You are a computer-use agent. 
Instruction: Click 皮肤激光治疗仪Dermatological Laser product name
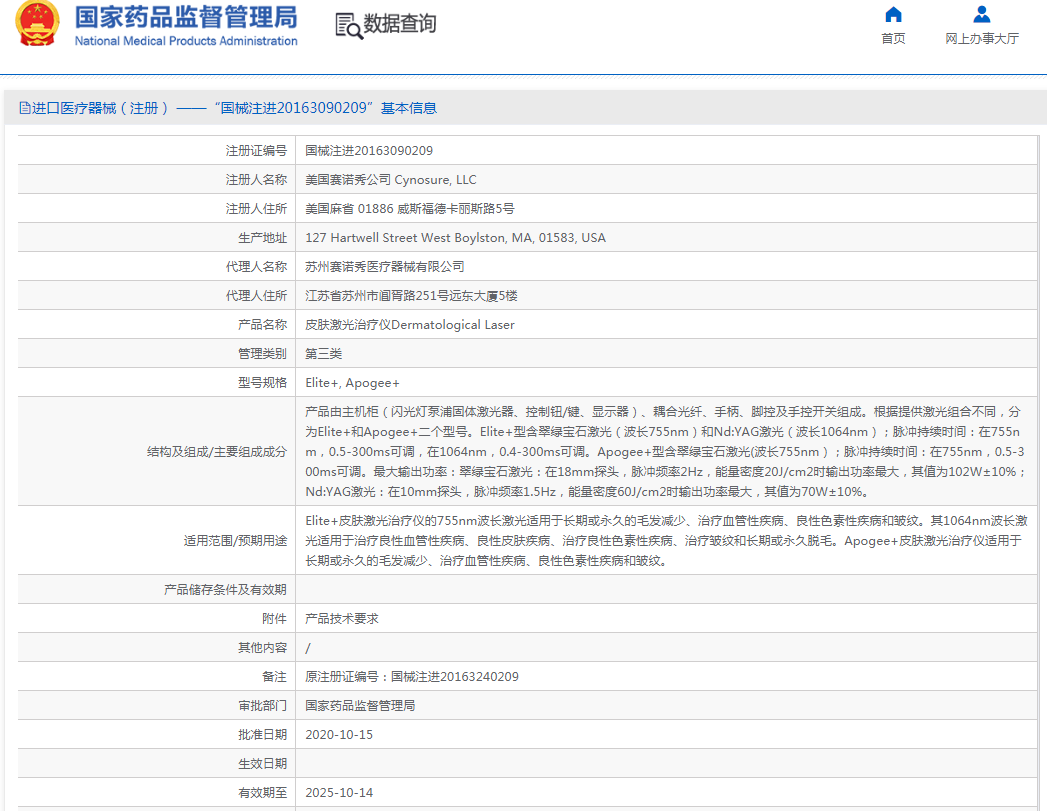(x=410, y=325)
